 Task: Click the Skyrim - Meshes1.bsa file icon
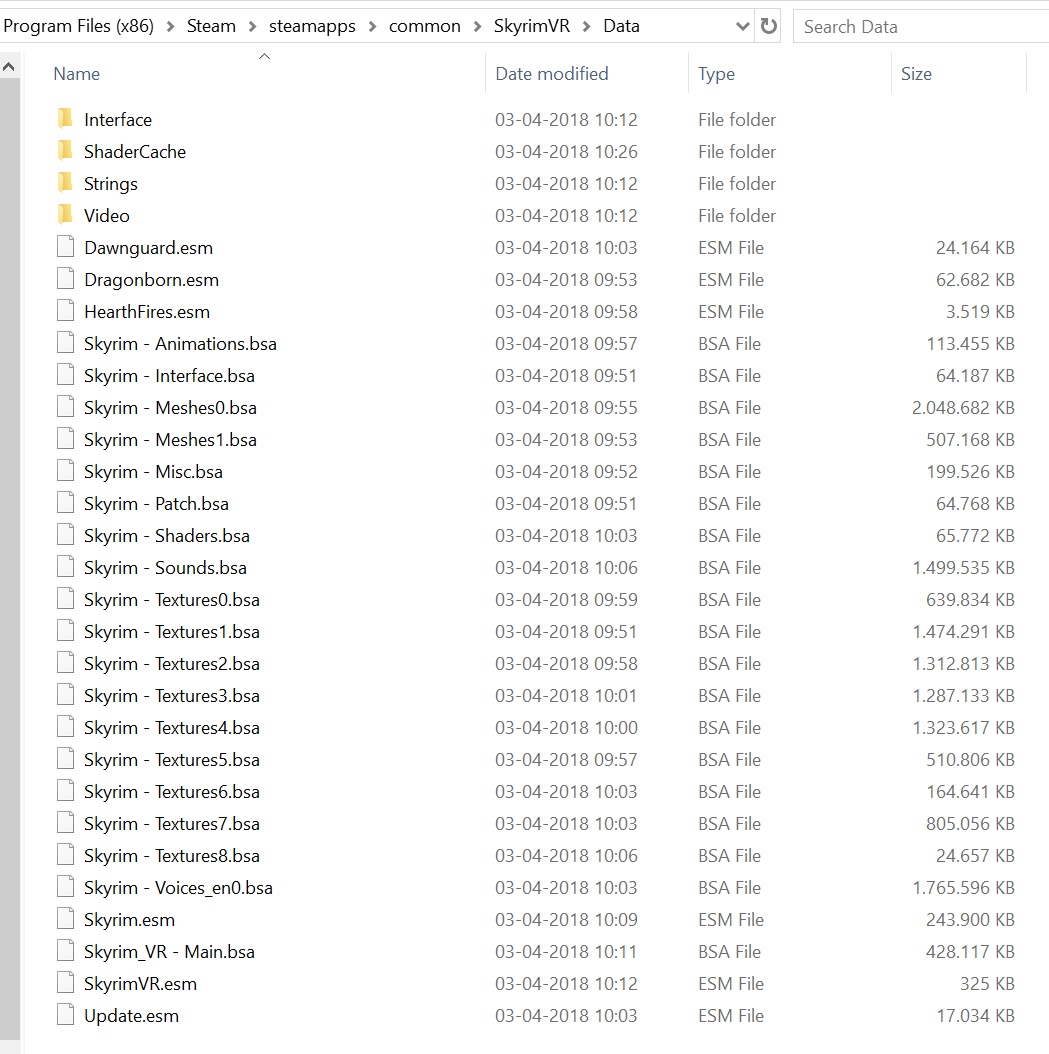click(x=65, y=439)
